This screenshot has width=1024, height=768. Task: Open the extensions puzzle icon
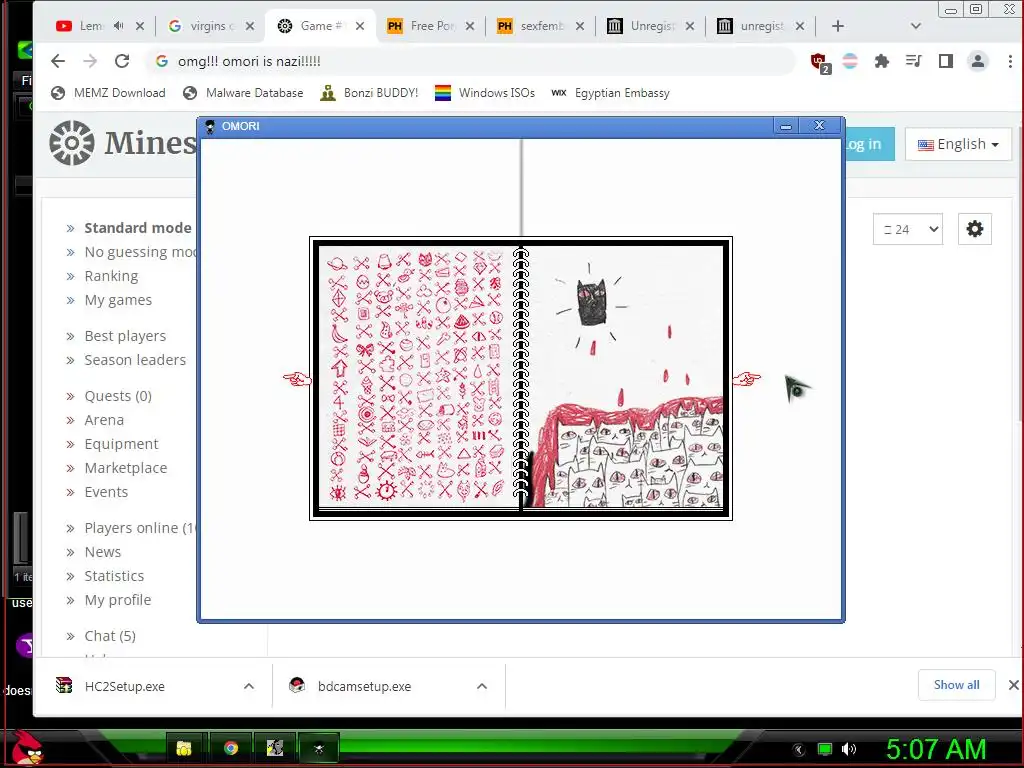click(882, 61)
